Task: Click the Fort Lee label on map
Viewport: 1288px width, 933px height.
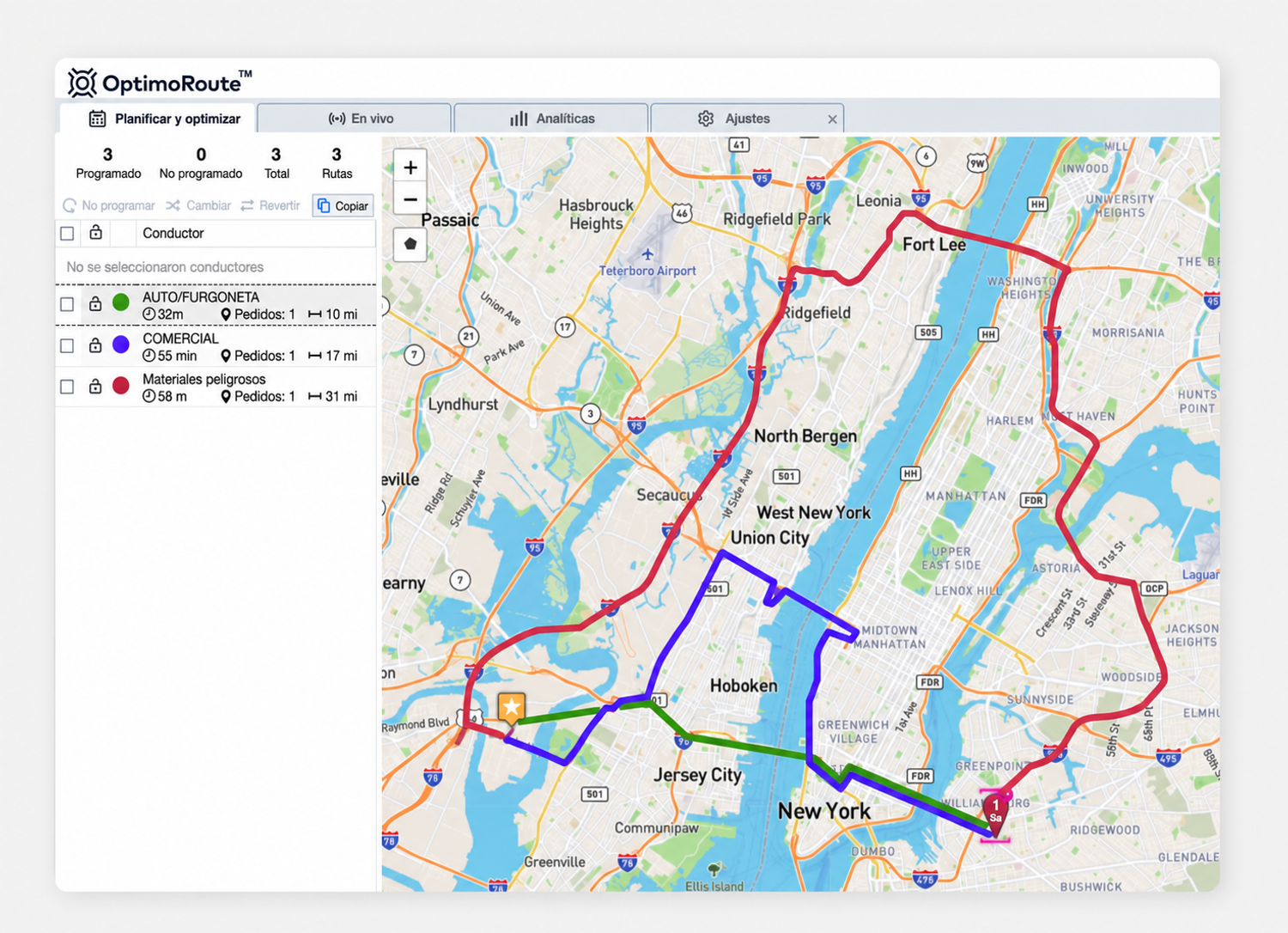Action: (x=934, y=245)
